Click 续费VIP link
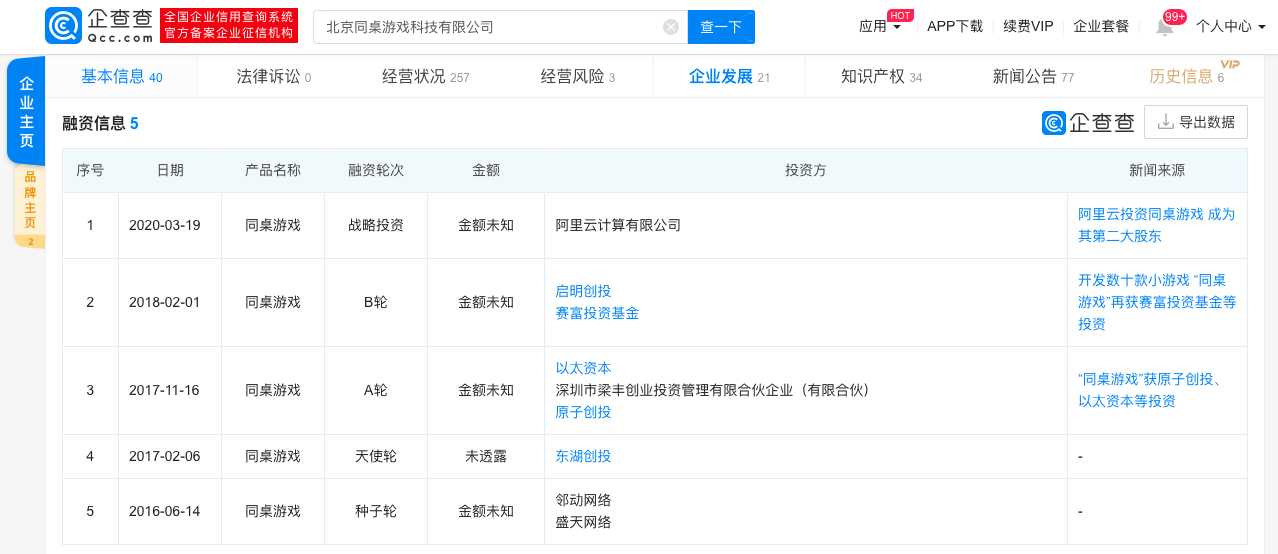 click(1028, 26)
